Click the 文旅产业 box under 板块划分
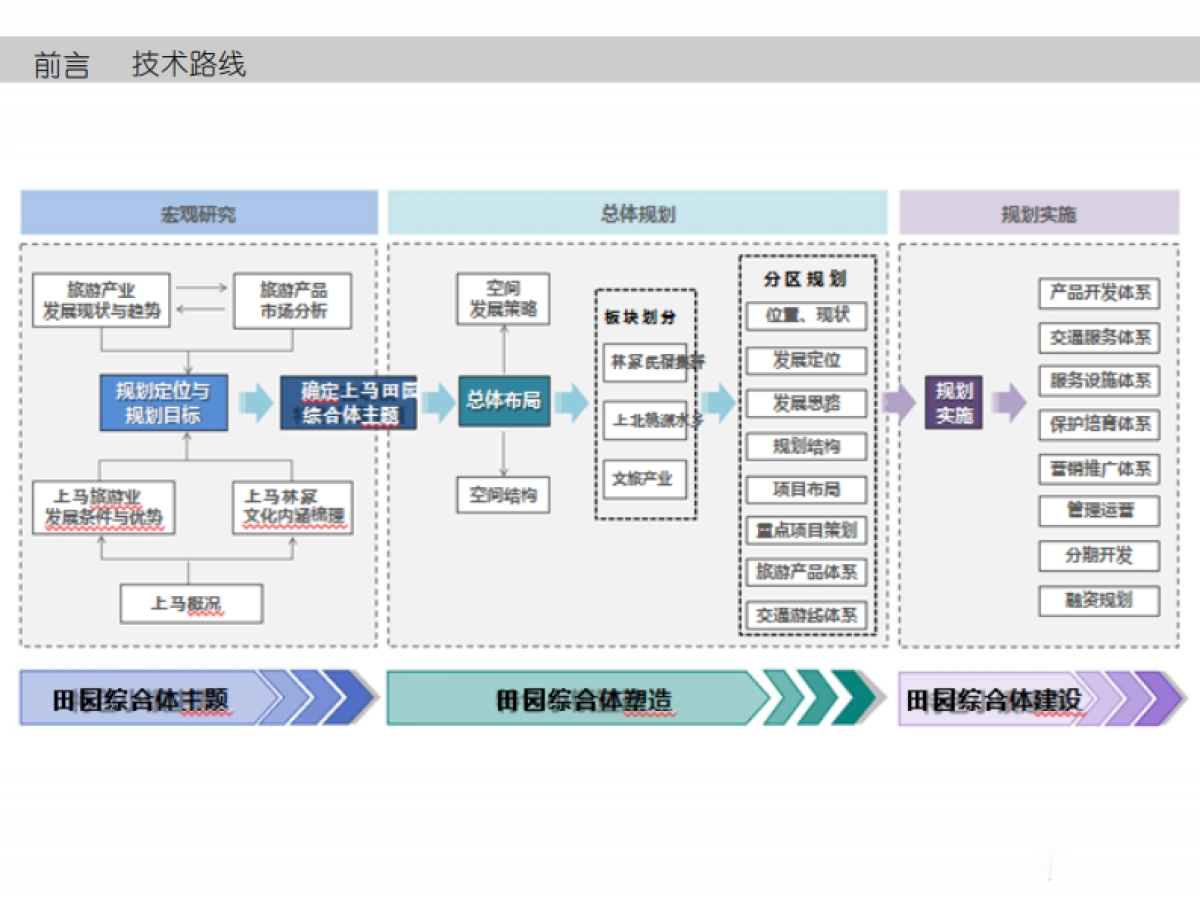Screen dimensions: 1200x900 pos(642,481)
